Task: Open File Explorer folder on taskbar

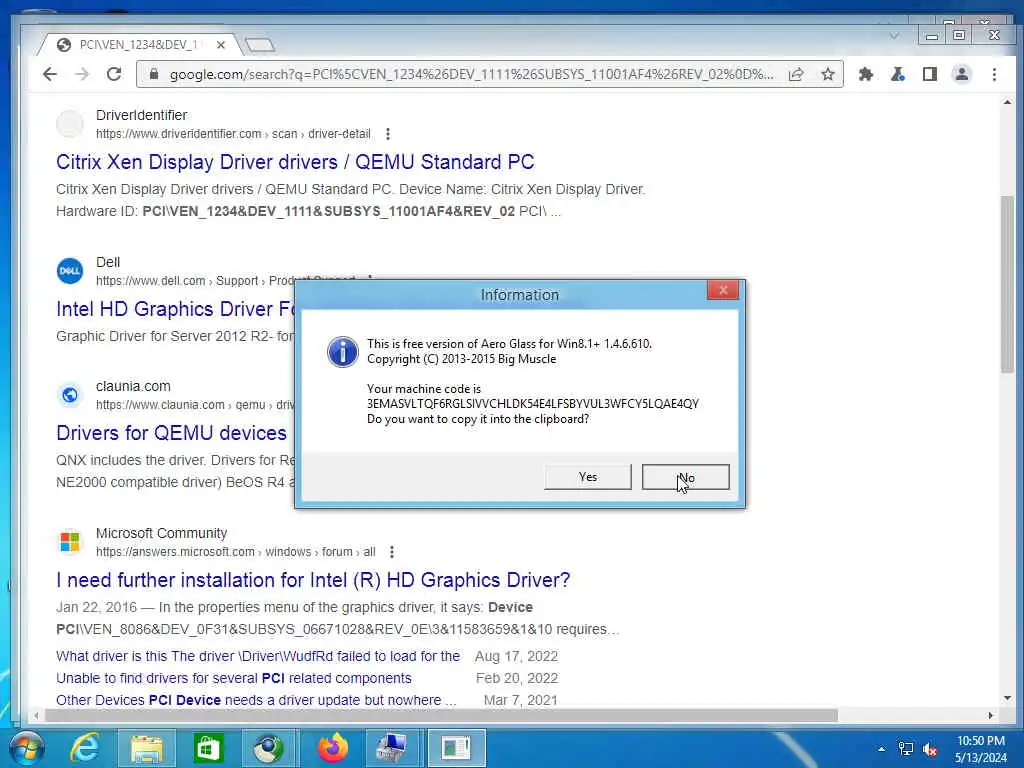Action: (x=147, y=748)
